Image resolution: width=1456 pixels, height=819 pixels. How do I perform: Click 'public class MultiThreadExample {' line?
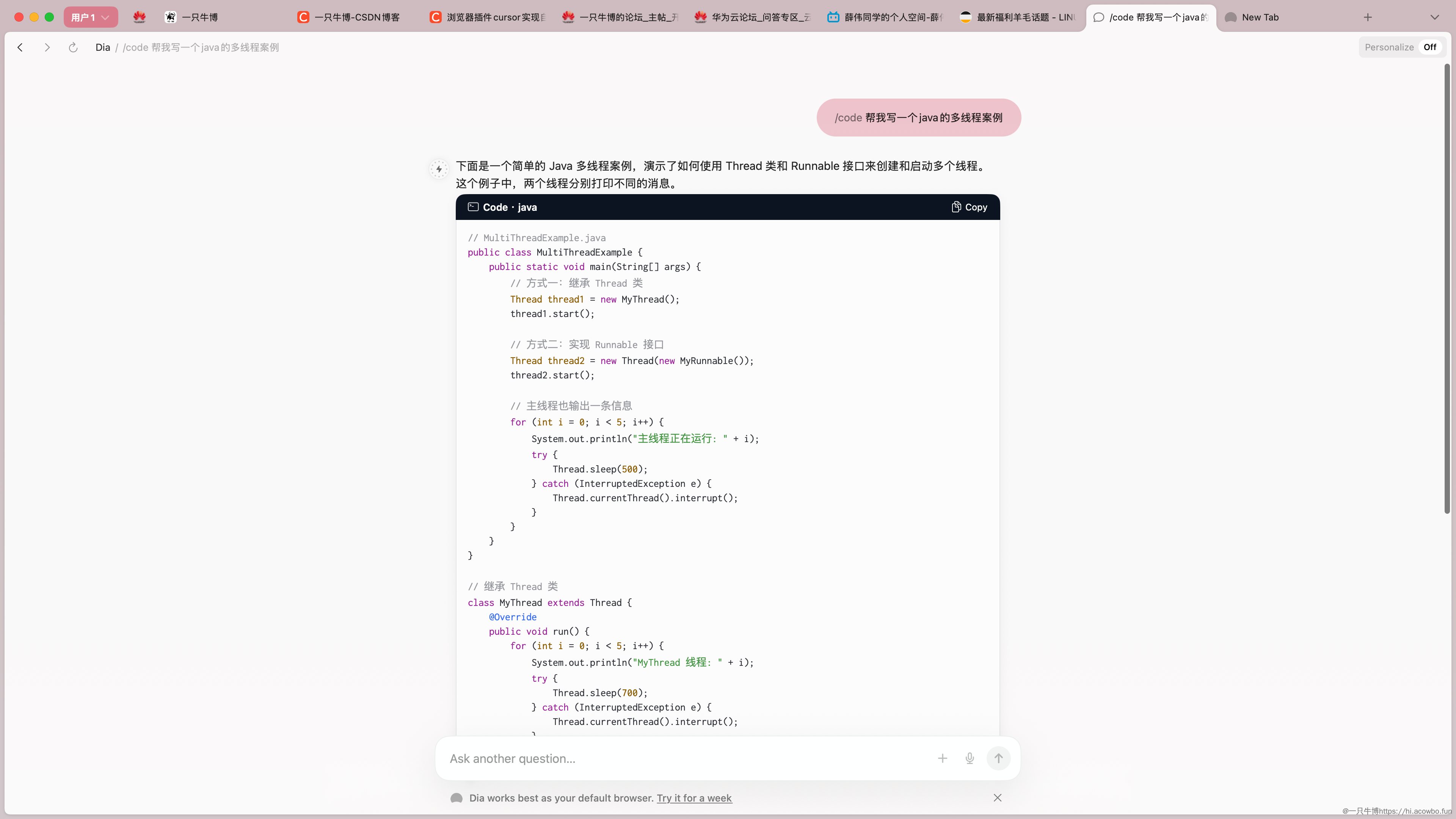555,252
